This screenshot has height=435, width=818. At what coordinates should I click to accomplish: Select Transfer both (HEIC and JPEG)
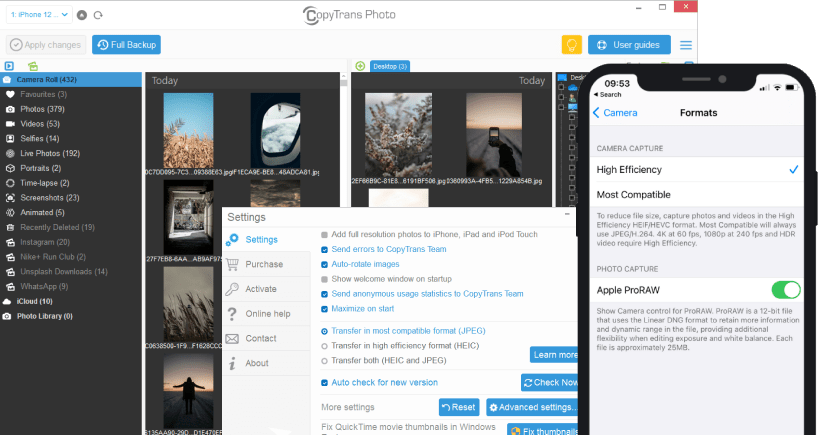click(x=324, y=361)
